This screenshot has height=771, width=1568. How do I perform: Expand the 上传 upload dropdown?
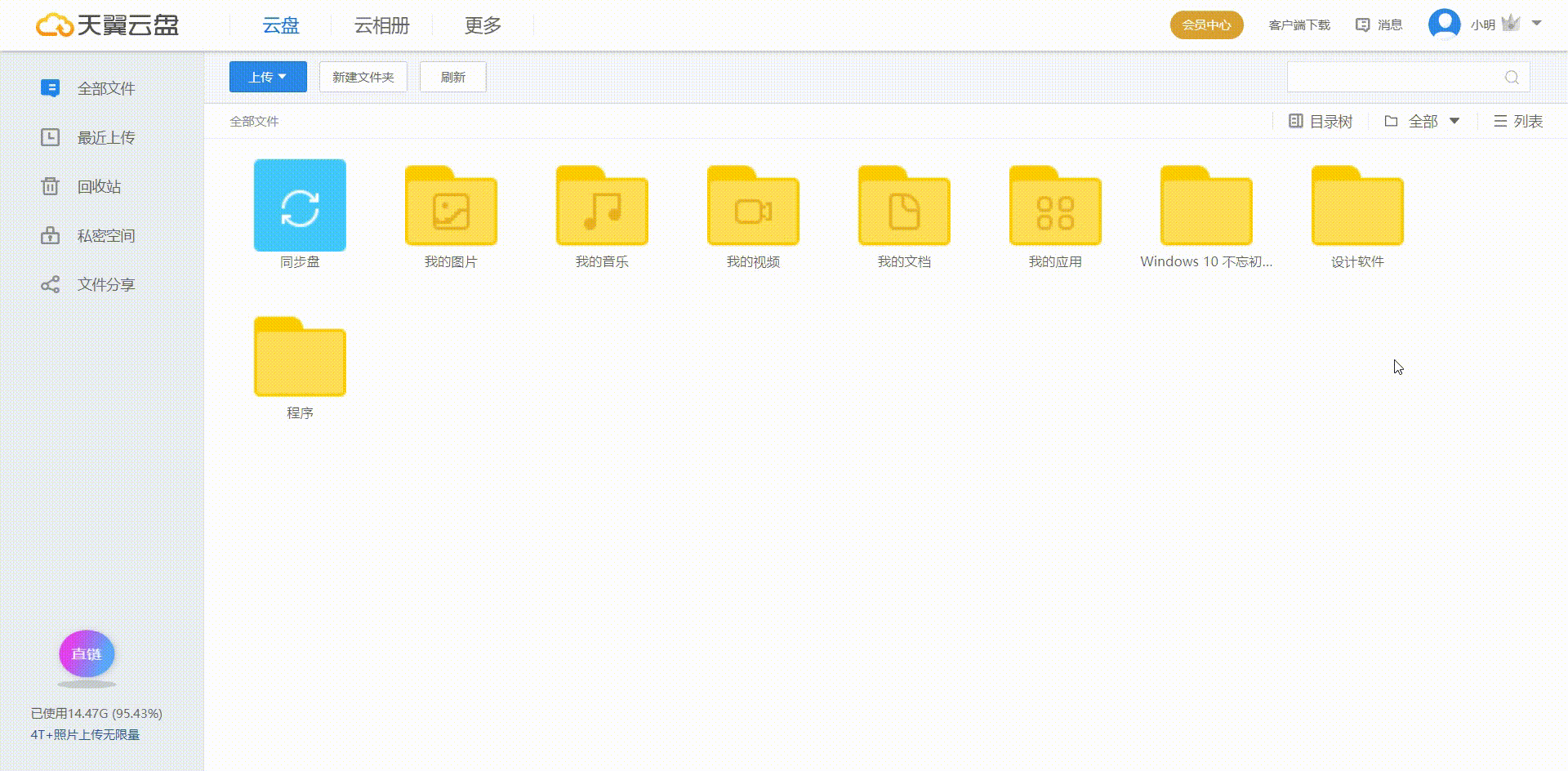pyautogui.click(x=268, y=78)
